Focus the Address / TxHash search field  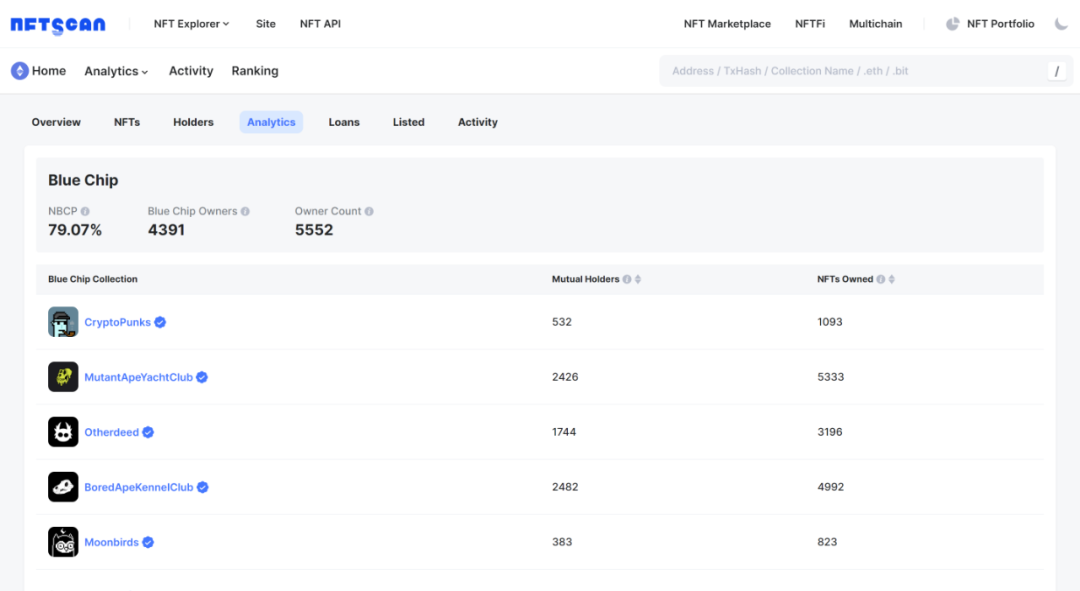pos(866,71)
